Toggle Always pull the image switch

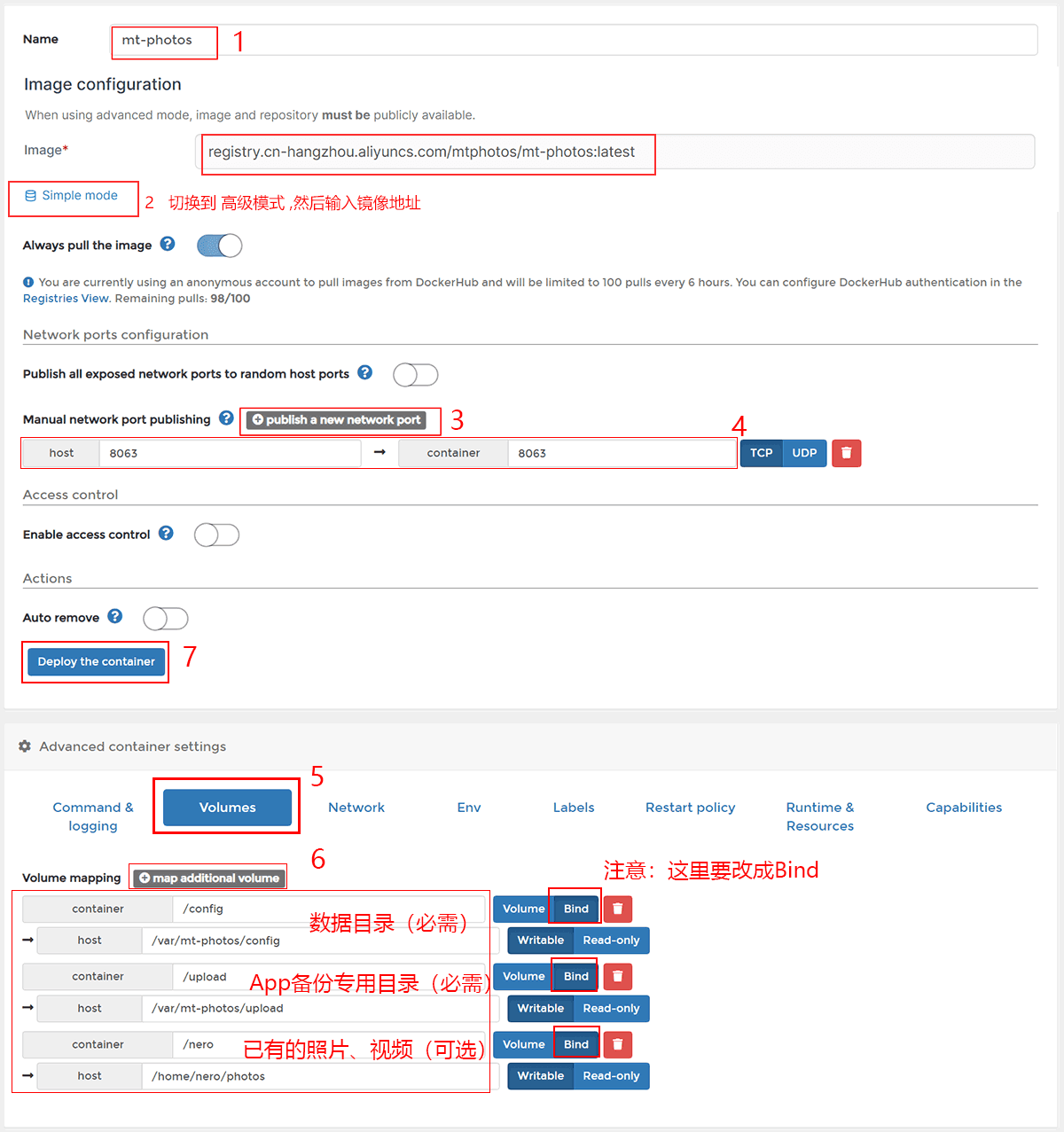pos(220,246)
